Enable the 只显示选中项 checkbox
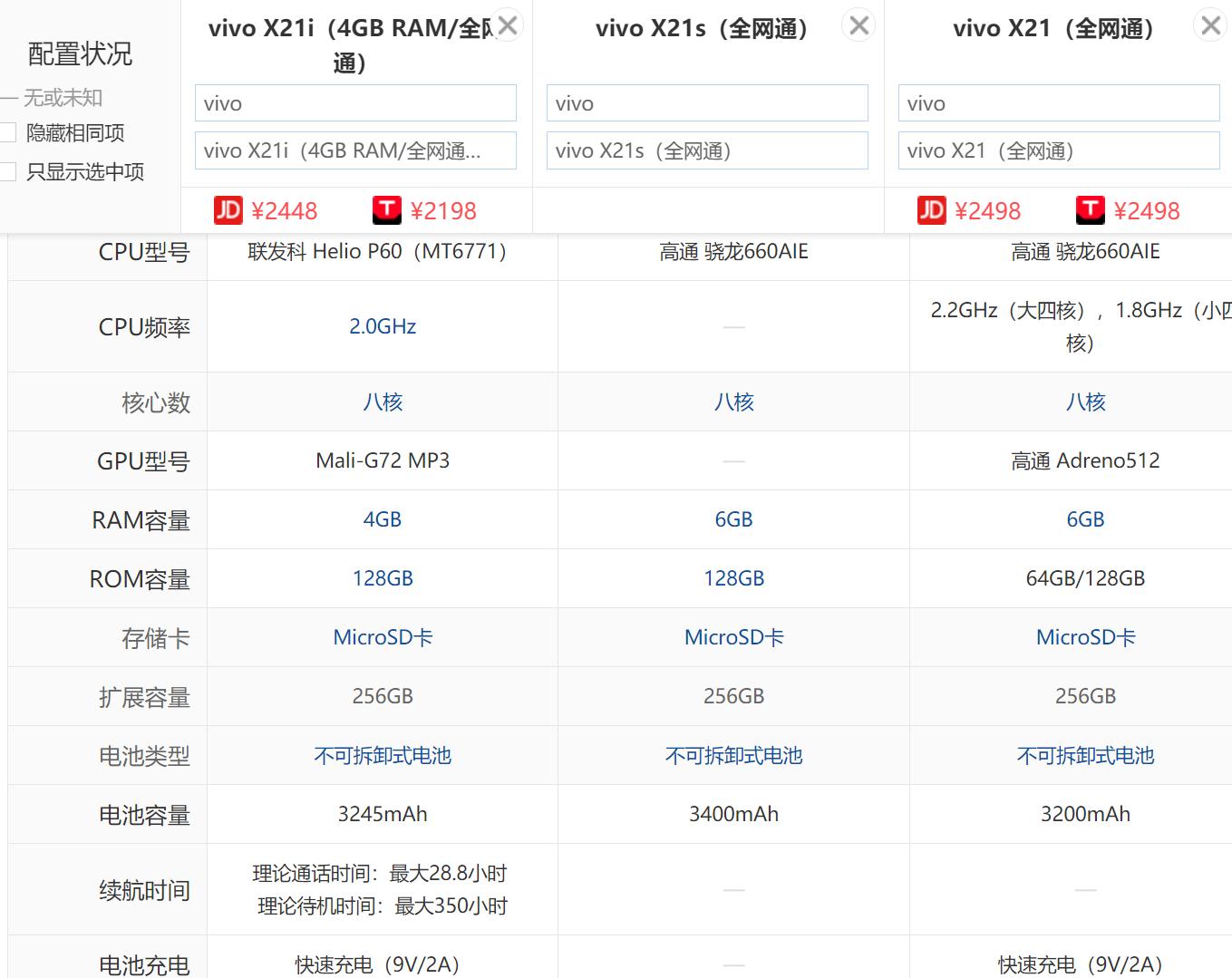 (x=8, y=171)
